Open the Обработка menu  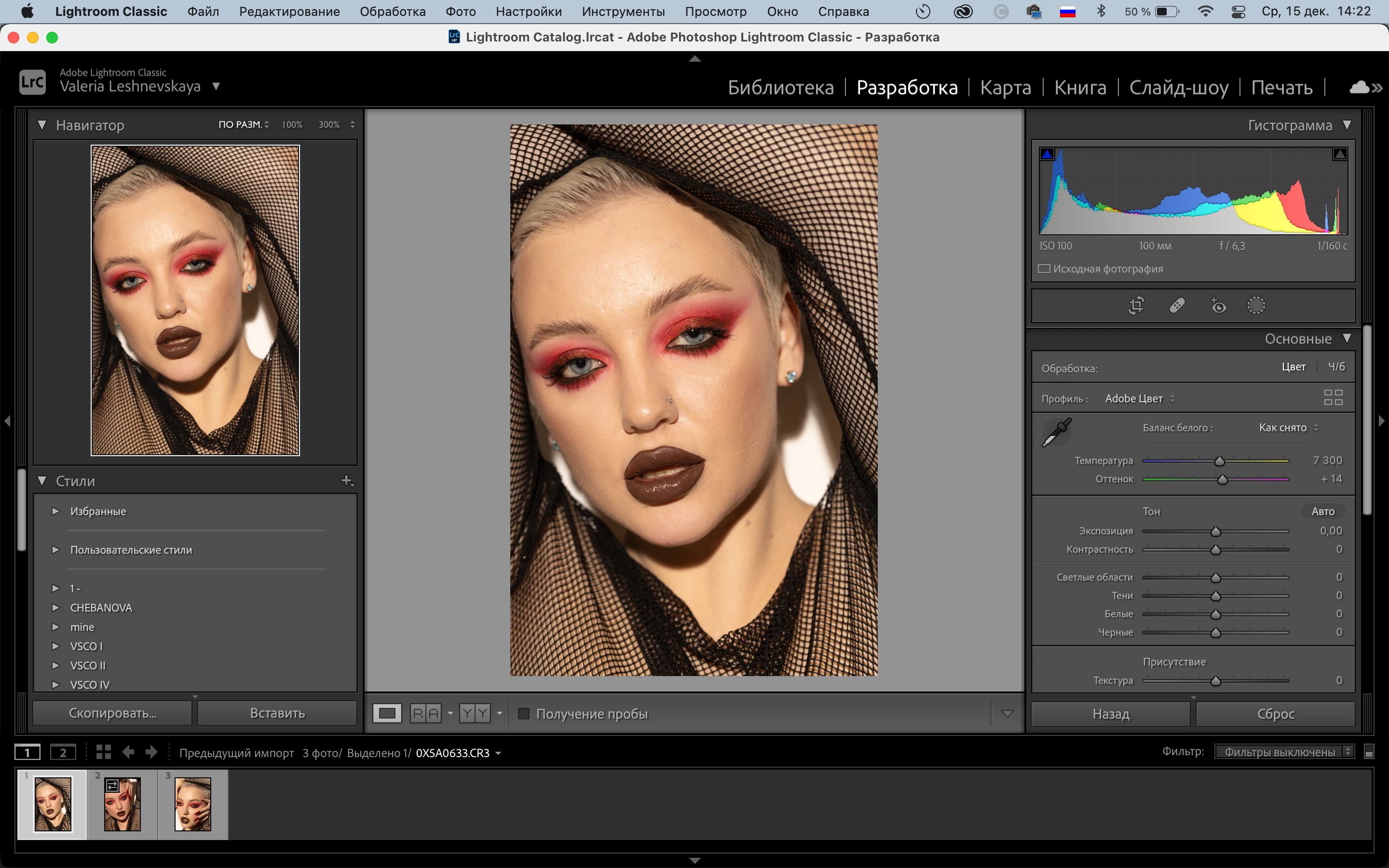(393, 12)
